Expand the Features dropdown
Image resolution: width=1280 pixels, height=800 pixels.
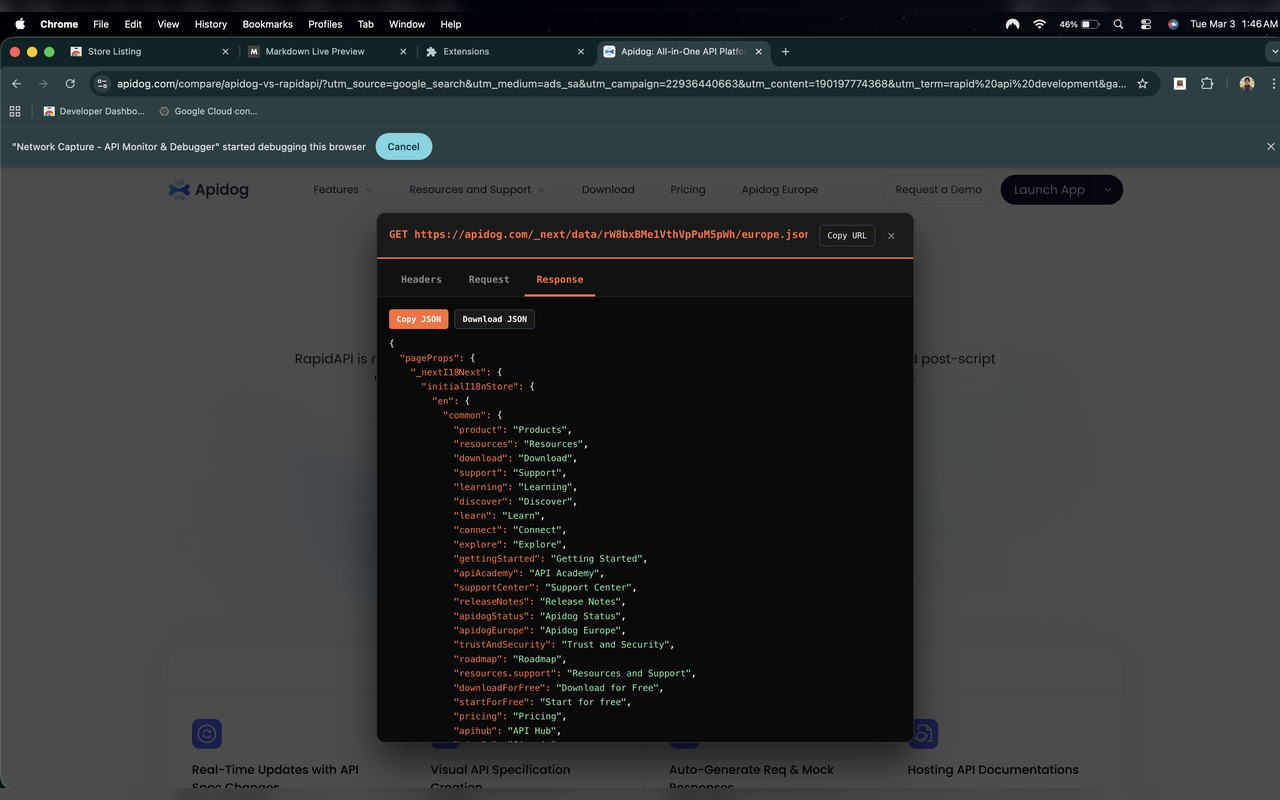pos(342,190)
